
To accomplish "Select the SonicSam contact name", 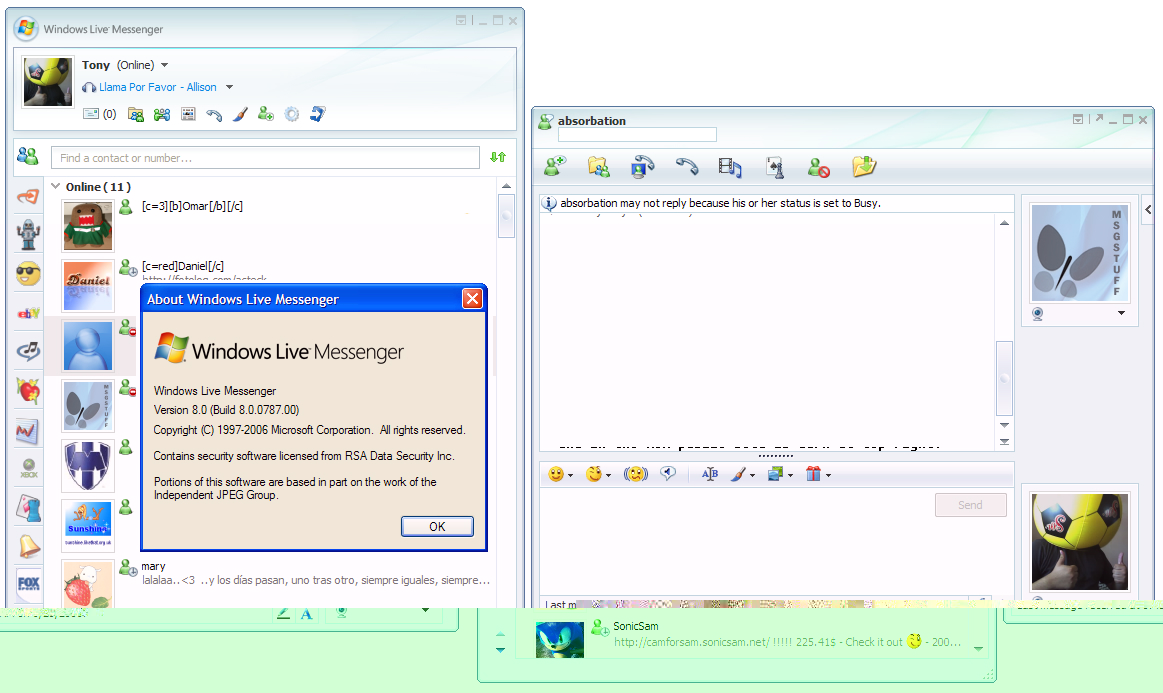I will point(636,626).
